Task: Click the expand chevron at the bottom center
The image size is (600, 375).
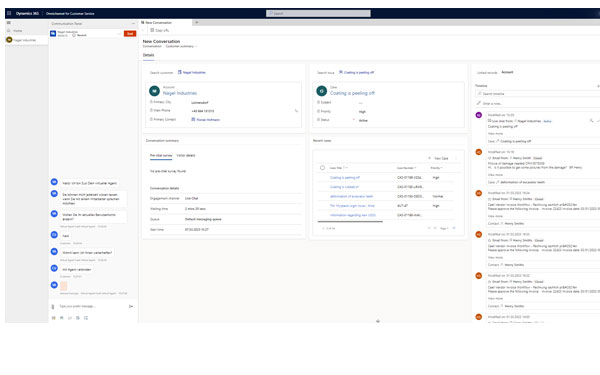Action: 378,321
